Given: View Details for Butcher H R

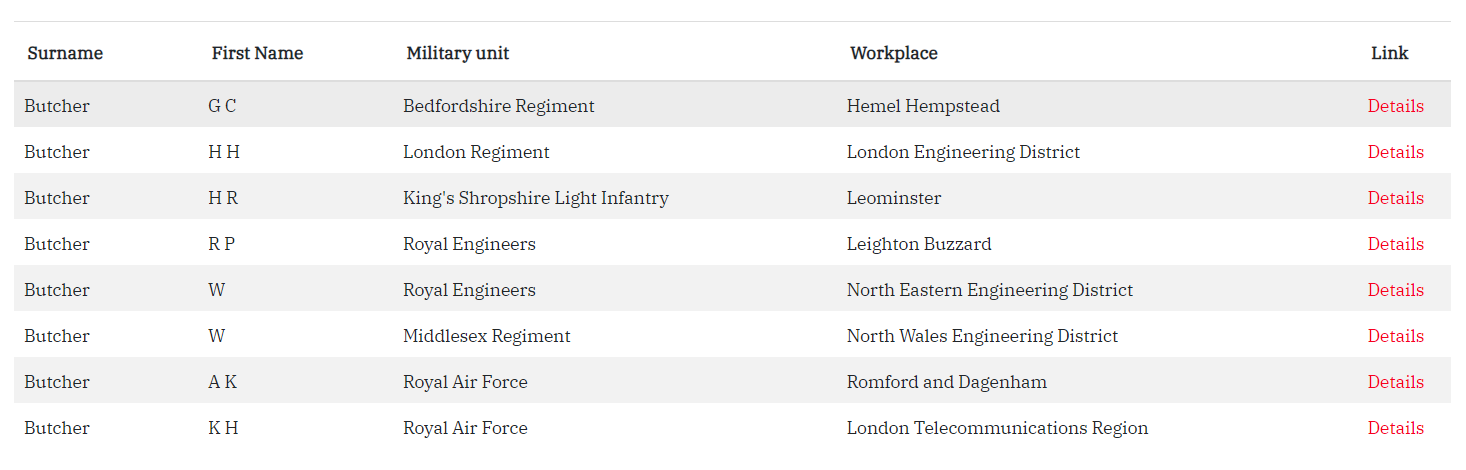Looking at the screenshot, I should [x=1395, y=198].
